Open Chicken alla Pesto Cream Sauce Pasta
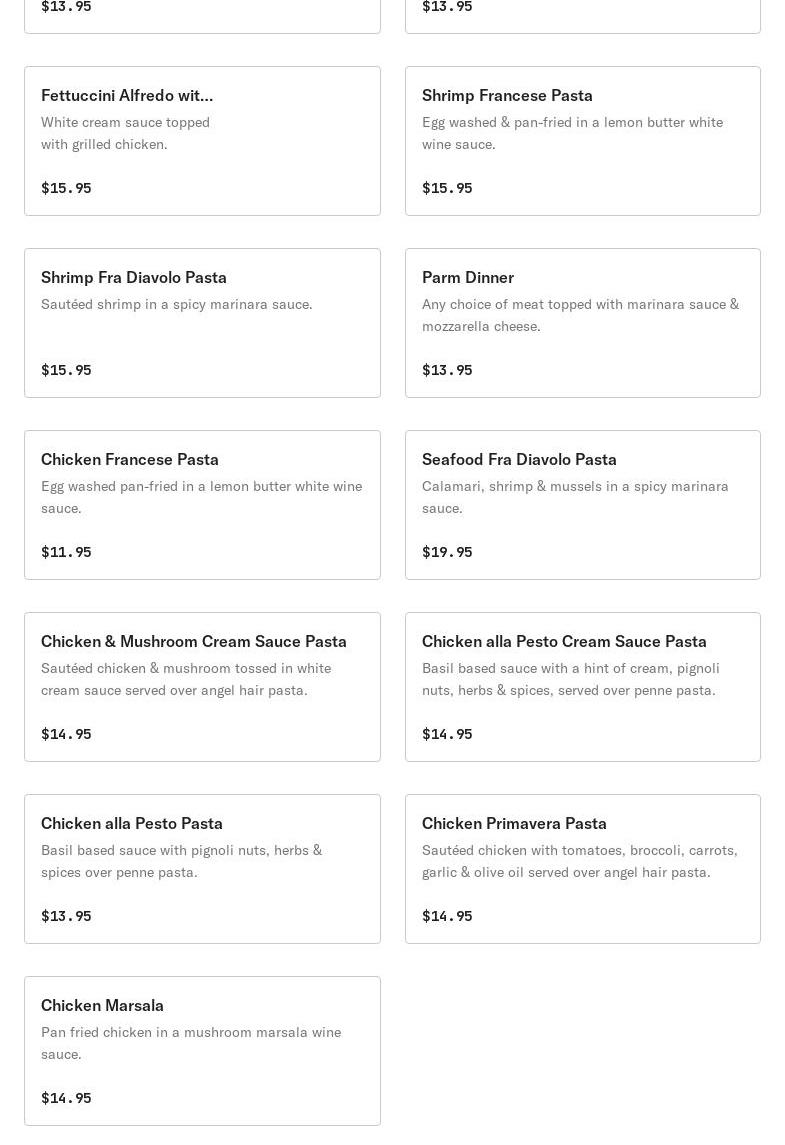 coord(564,642)
